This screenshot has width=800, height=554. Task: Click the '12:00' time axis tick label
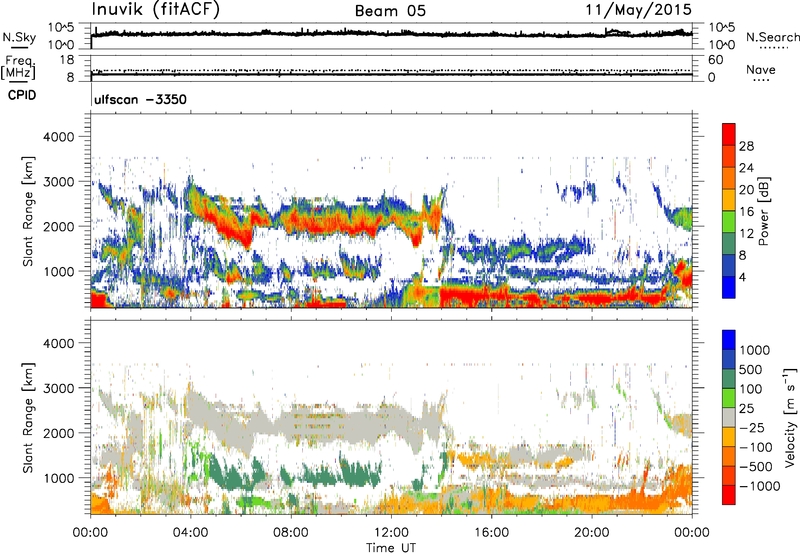(x=391, y=533)
